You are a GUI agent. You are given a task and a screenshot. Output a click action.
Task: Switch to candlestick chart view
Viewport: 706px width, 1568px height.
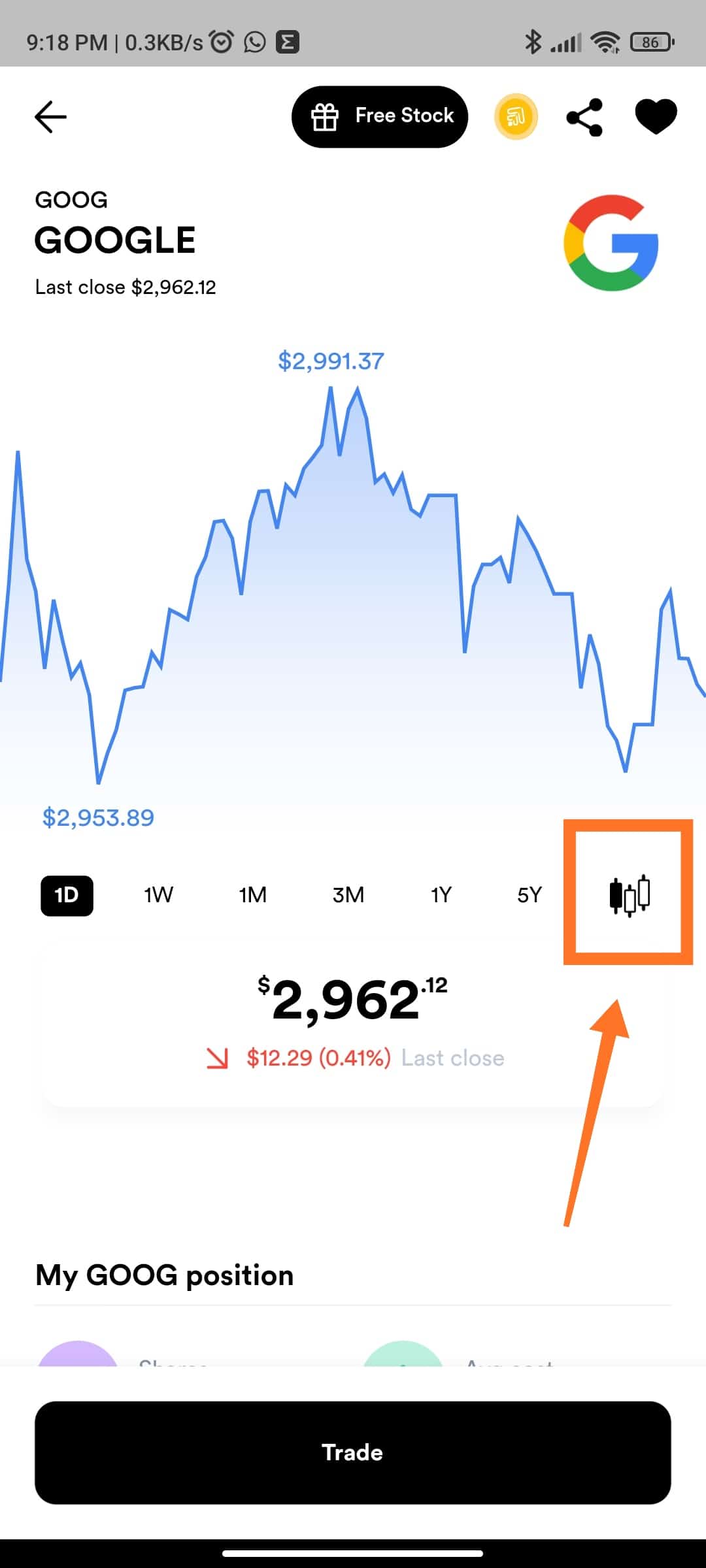tap(629, 895)
